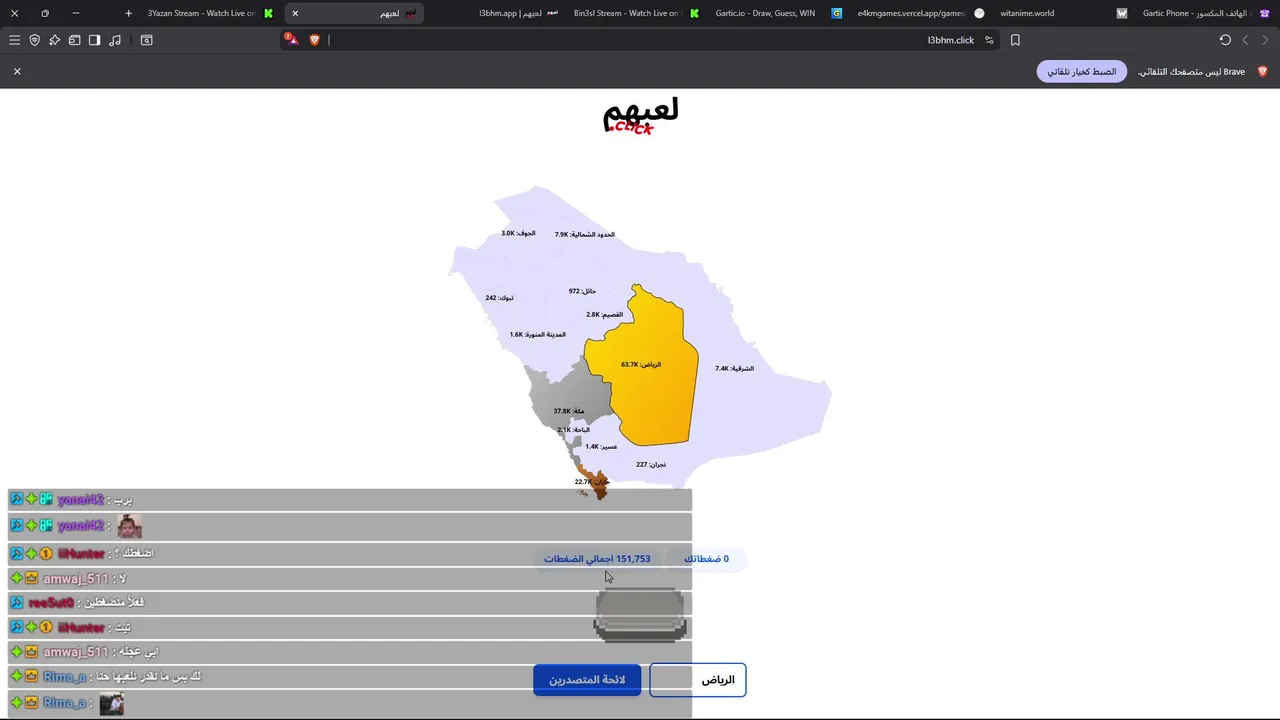
Task: Click the المدينة المنورة: 1.6K map label
Action: click(537, 335)
